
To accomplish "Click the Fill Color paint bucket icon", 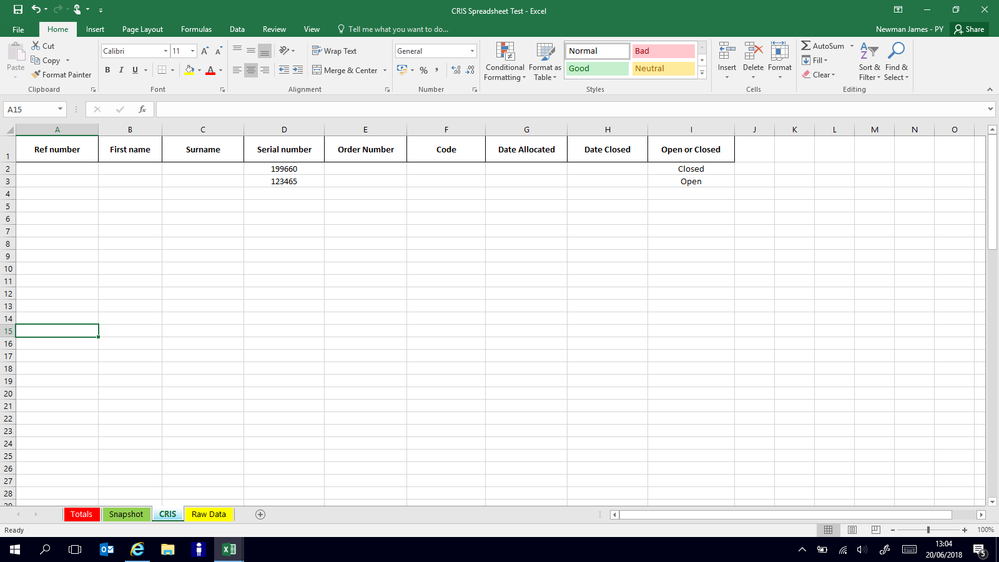I will 189,70.
